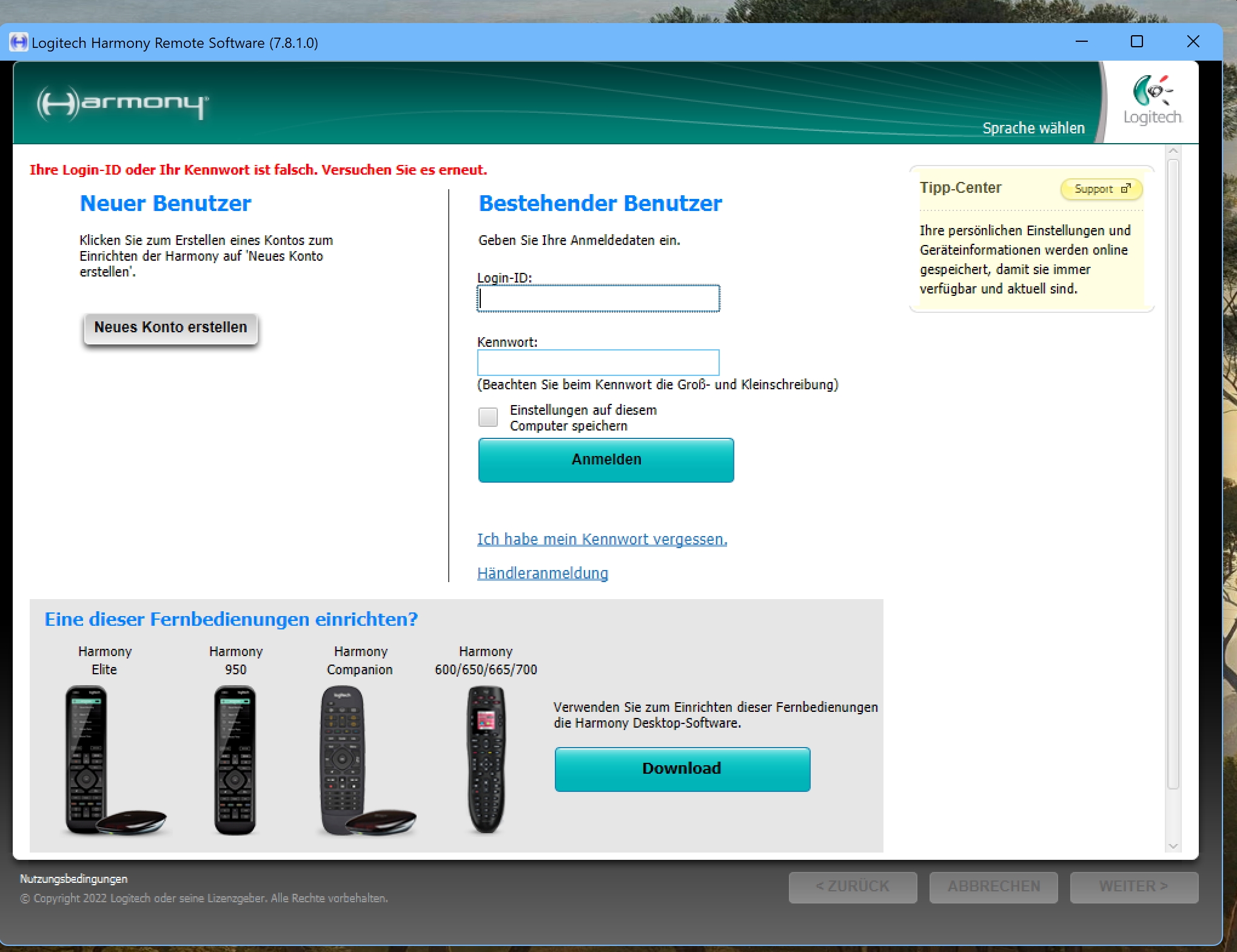Click the Download button
This screenshot has height=952, width=1237.
point(682,769)
